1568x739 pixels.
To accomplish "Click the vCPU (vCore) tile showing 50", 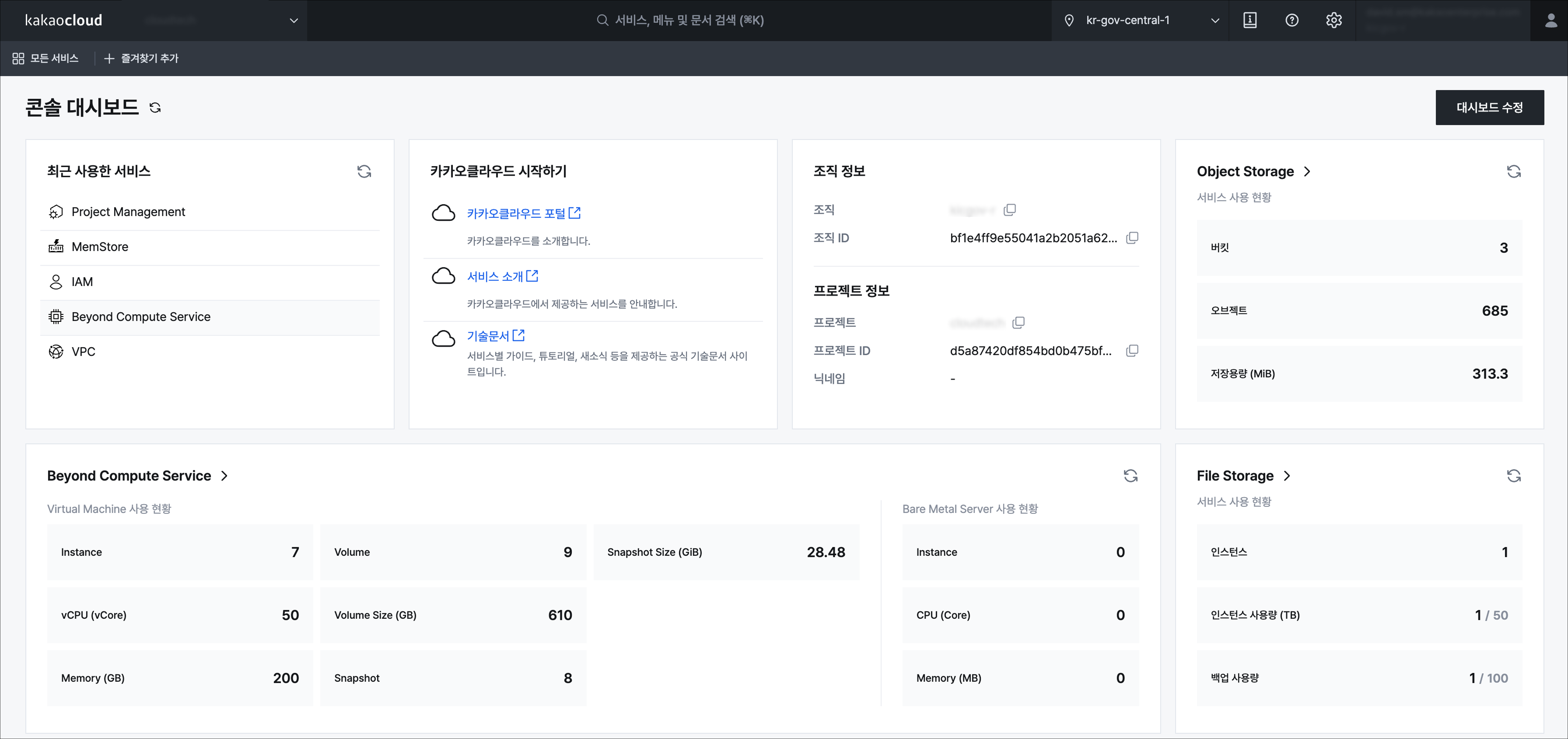I will pos(180,615).
